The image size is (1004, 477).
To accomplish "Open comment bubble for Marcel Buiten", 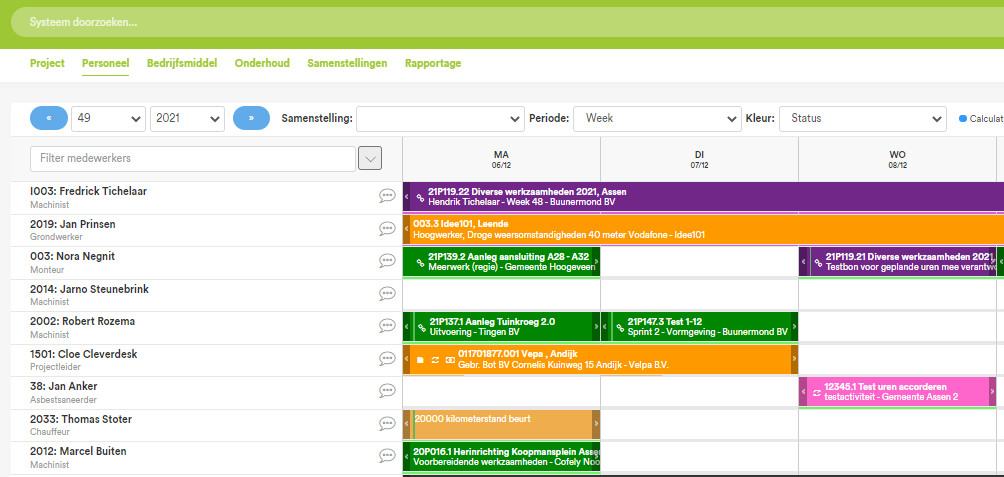I will tap(387, 455).
